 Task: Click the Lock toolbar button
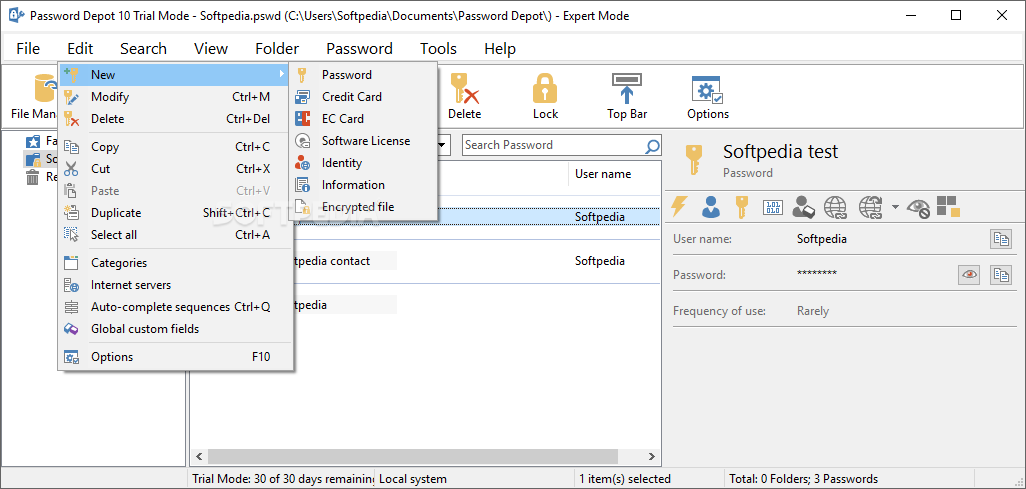pos(545,96)
